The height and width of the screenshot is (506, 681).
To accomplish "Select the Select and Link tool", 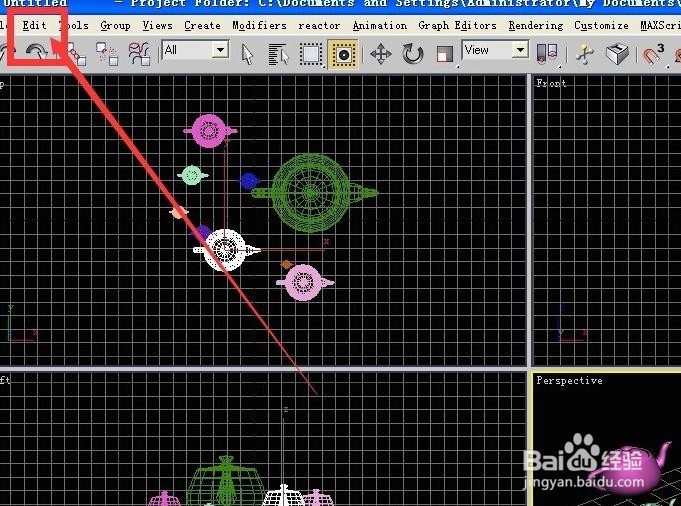I will point(76,54).
